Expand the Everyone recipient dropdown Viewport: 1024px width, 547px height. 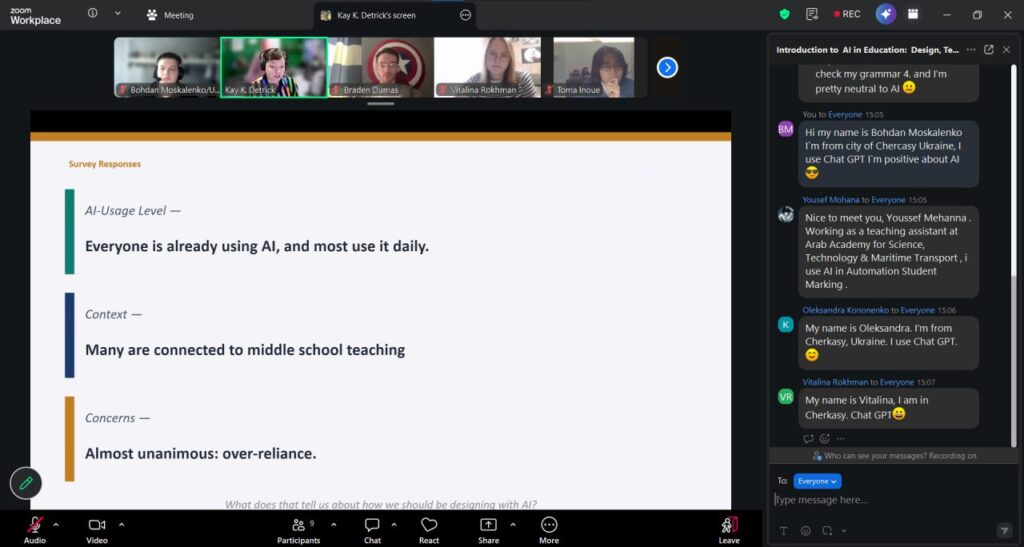coord(817,481)
